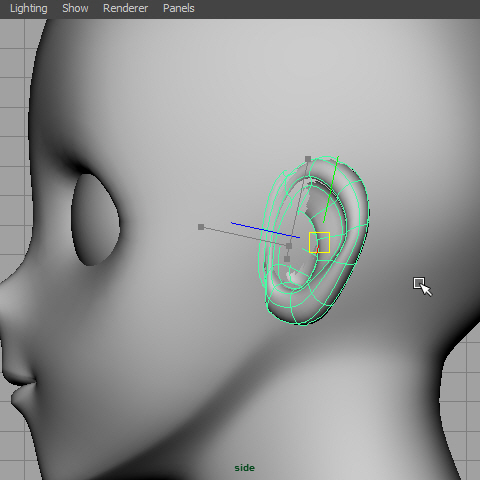Click the green axis line on the ear
Screen dimensions: 480x480
click(331, 189)
